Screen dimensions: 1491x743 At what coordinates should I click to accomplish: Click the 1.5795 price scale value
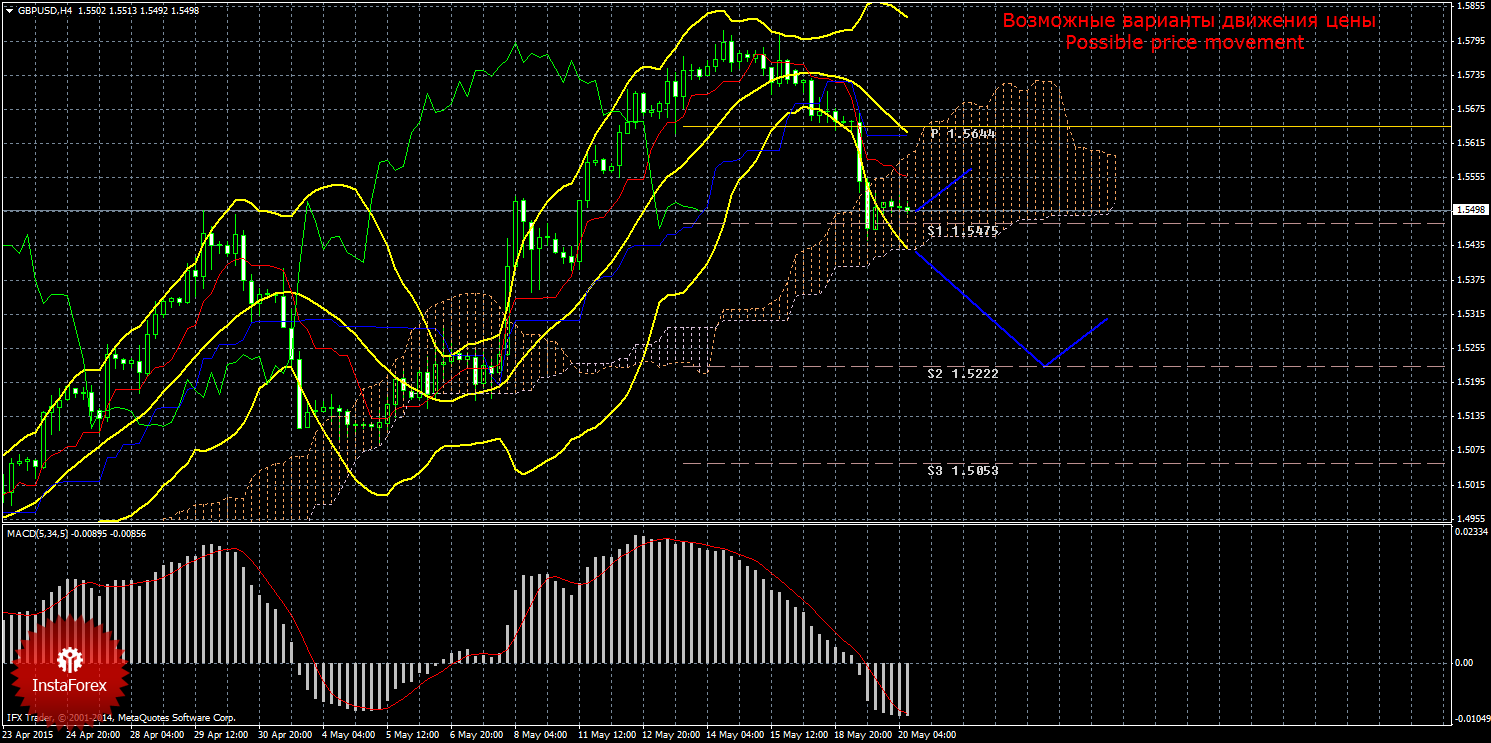(x=1469, y=41)
